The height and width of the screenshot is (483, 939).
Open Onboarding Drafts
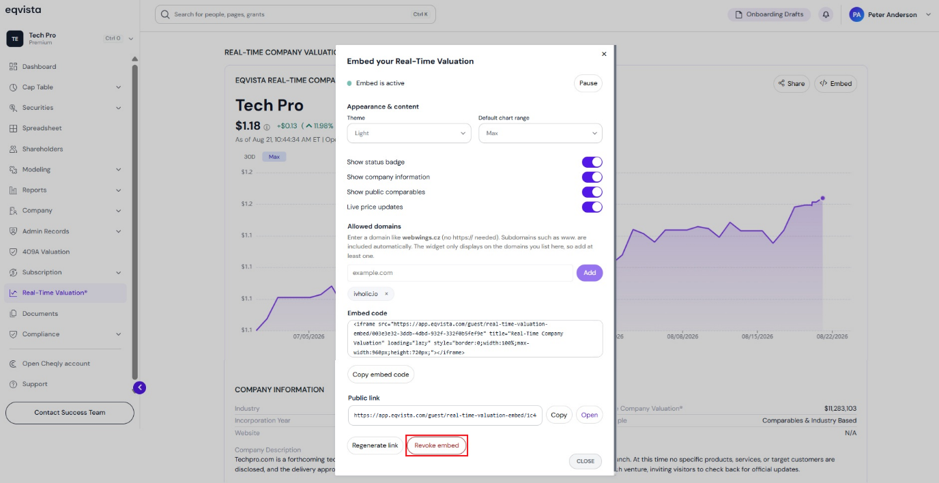770,14
